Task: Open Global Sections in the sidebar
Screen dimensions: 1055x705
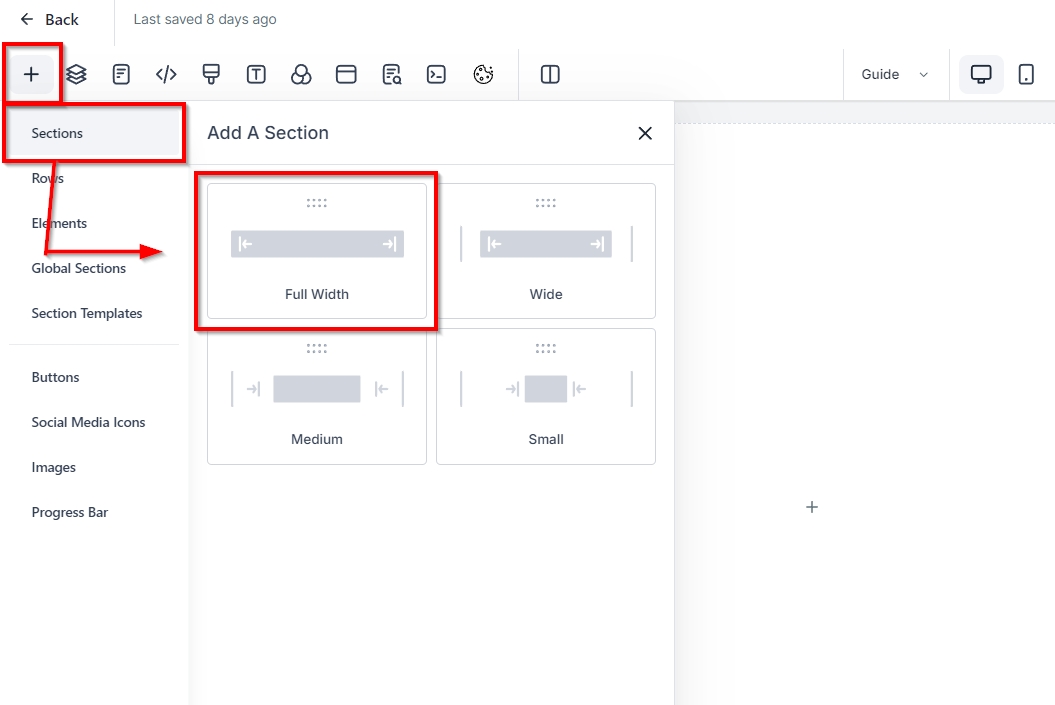Action: coord(79,268)
